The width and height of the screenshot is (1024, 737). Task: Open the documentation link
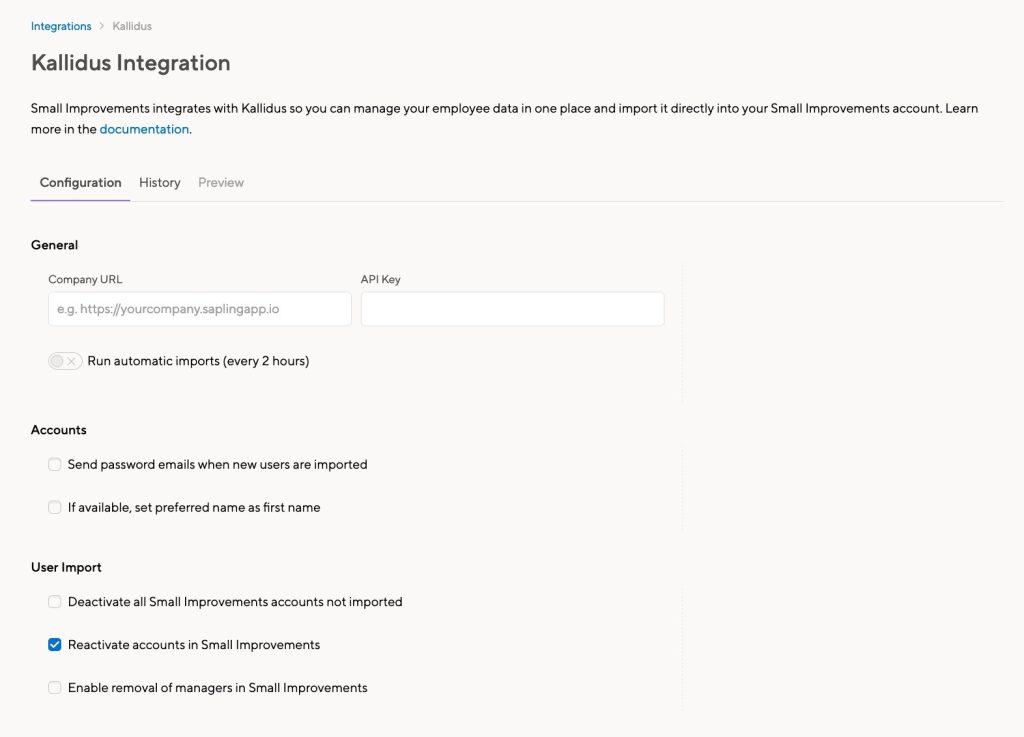144,129
